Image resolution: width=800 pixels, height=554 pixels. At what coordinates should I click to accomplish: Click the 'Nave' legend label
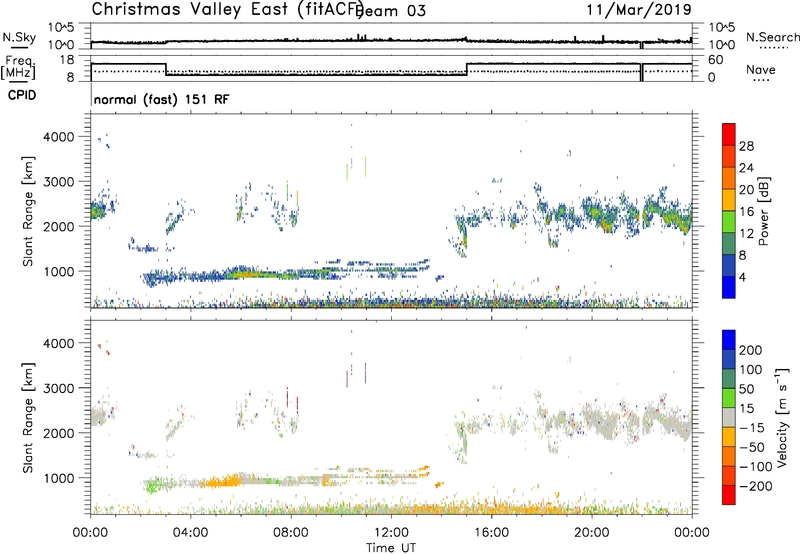[x=760, y=69]
